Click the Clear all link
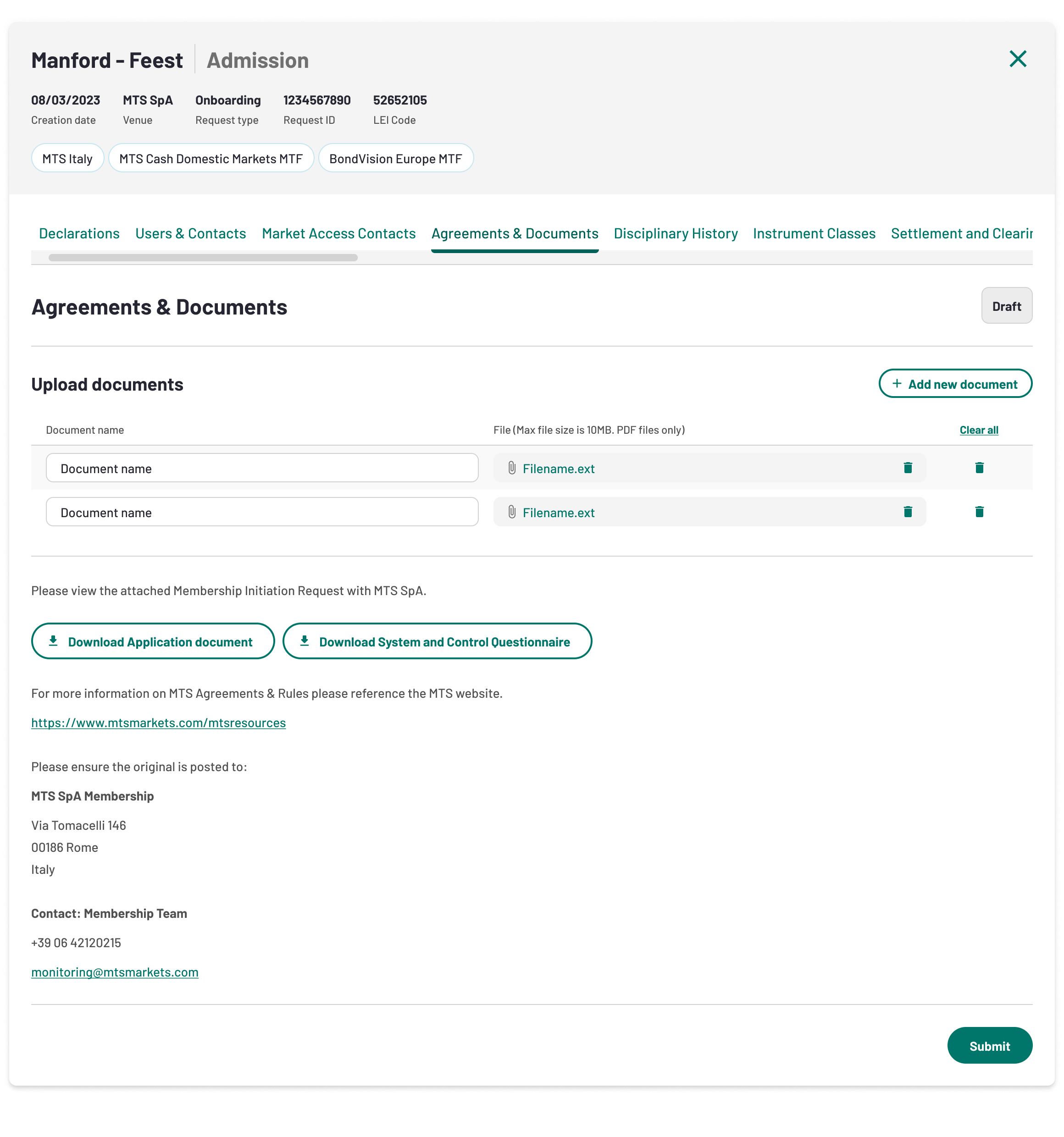 point(979,430)
